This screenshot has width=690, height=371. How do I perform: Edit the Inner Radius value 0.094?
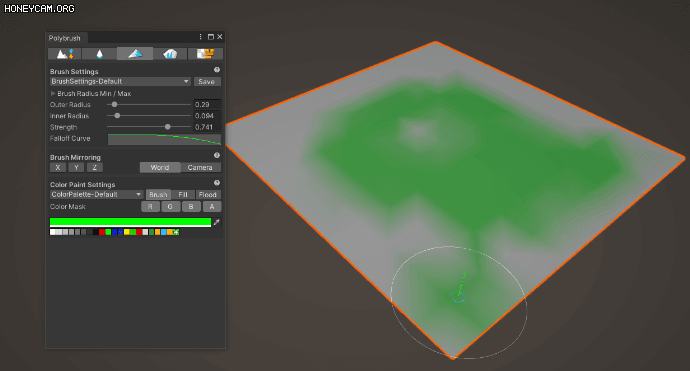207,116
